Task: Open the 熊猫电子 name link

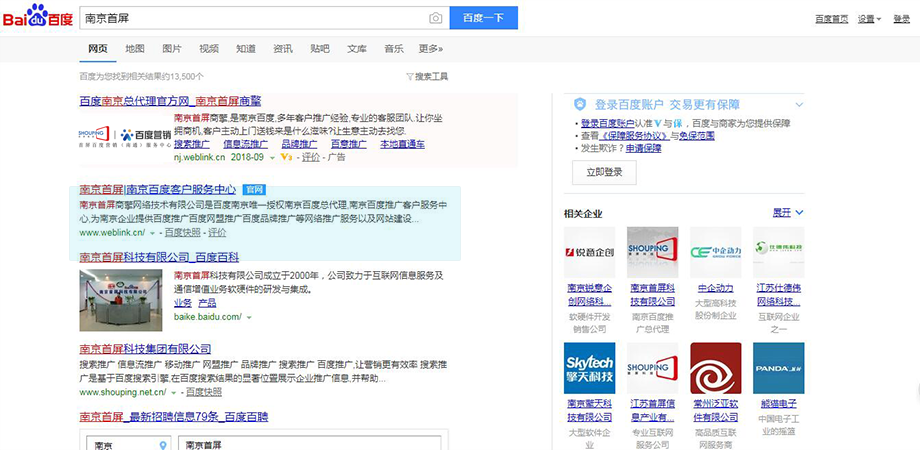Action: click(x=779, y=404)
